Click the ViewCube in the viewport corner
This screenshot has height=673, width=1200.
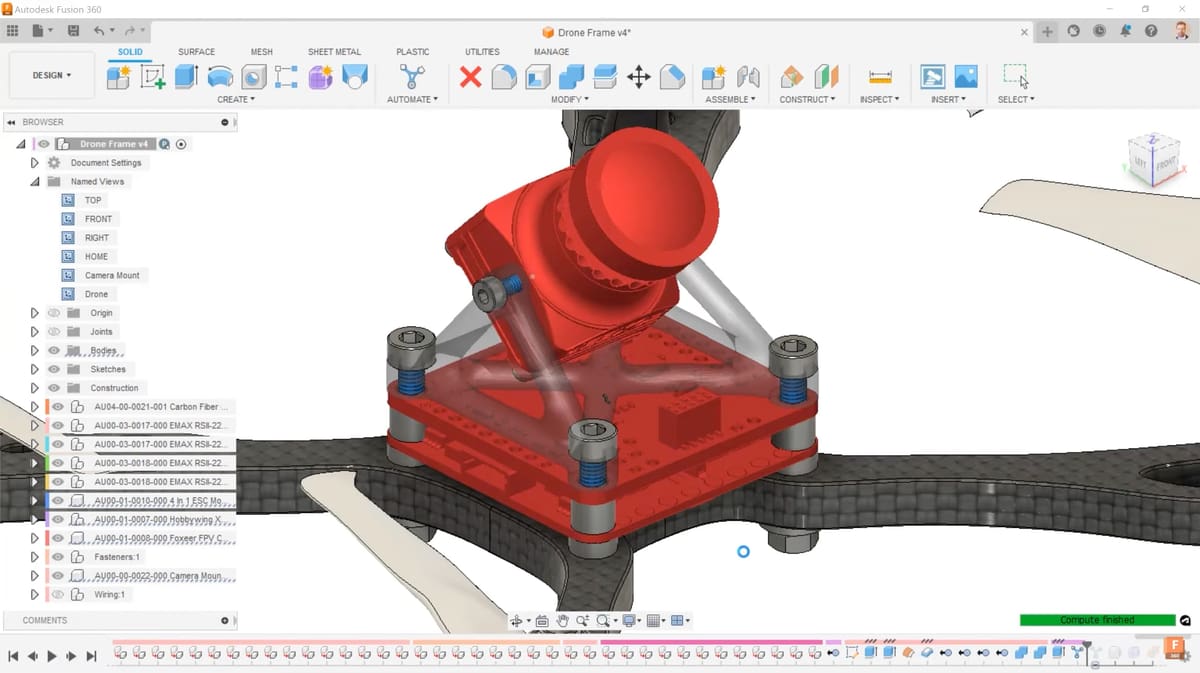(1151, 159)
